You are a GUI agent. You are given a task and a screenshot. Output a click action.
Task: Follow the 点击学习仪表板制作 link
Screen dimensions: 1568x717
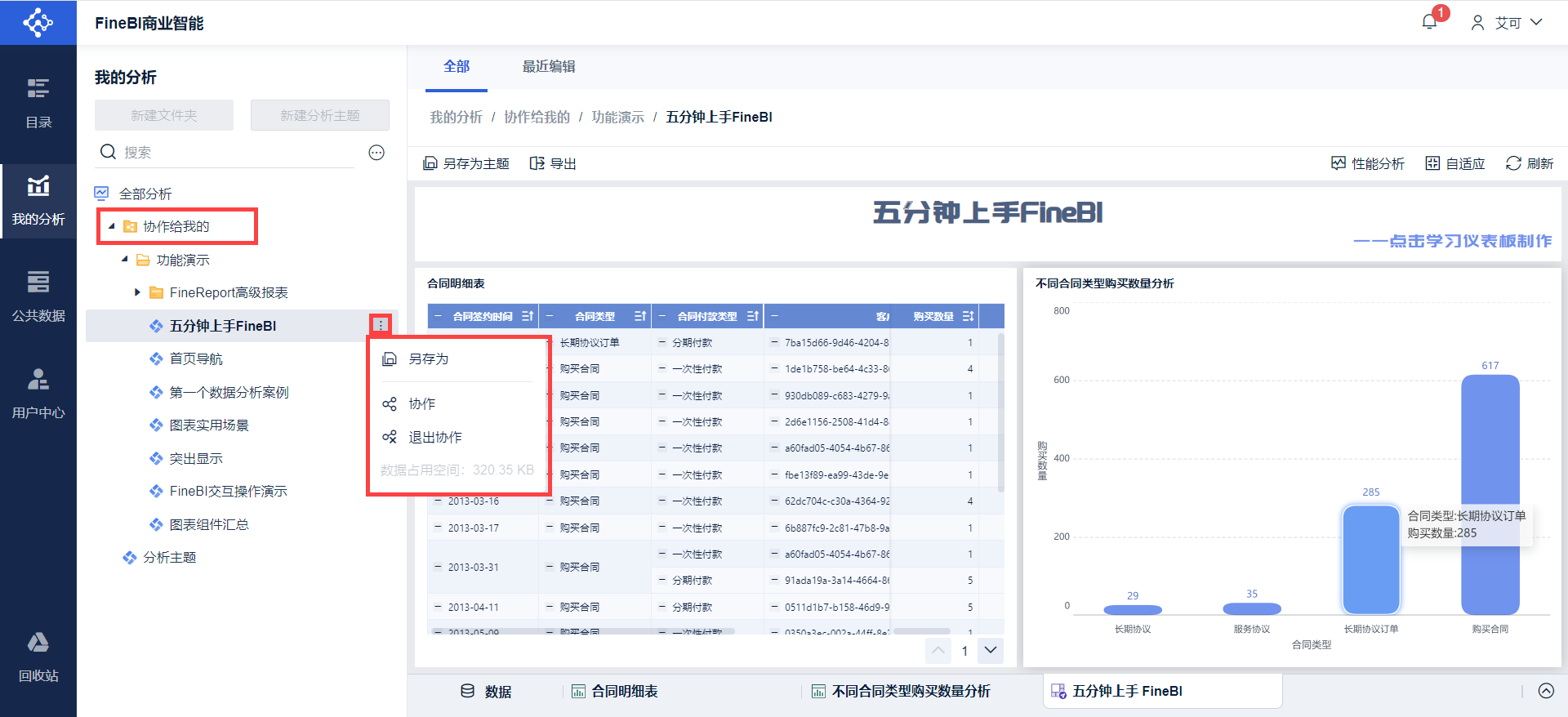[1453, 241]
